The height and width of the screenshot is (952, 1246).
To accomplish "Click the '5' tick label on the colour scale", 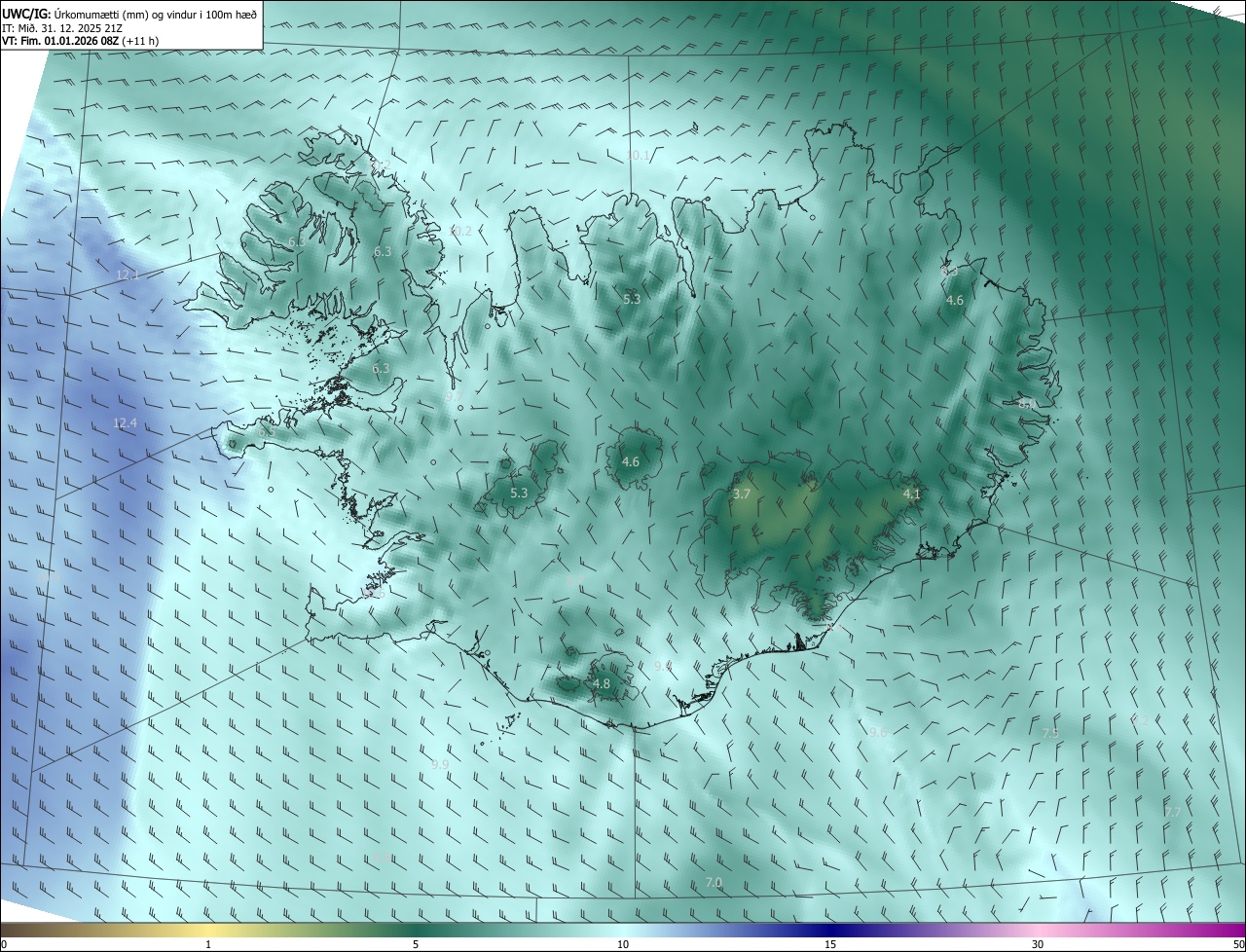I will point(416,945).
